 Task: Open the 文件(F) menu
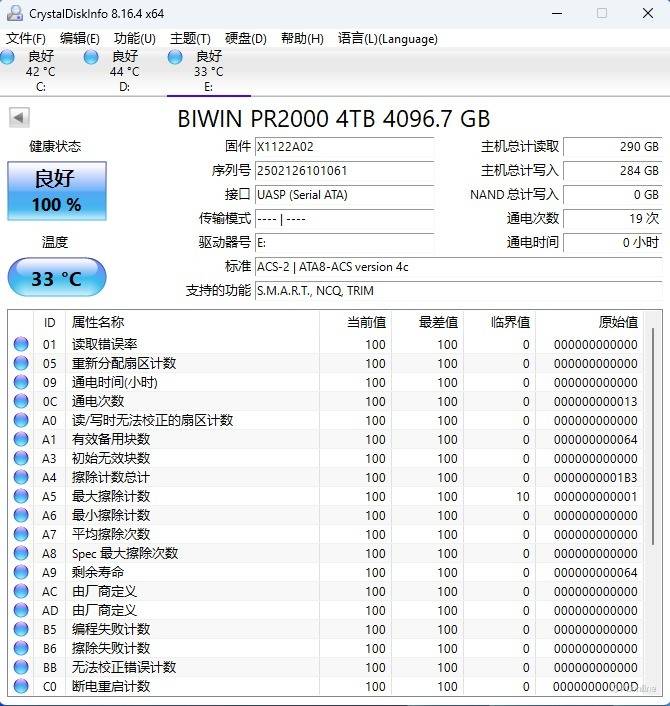click(x=26, y=39)
